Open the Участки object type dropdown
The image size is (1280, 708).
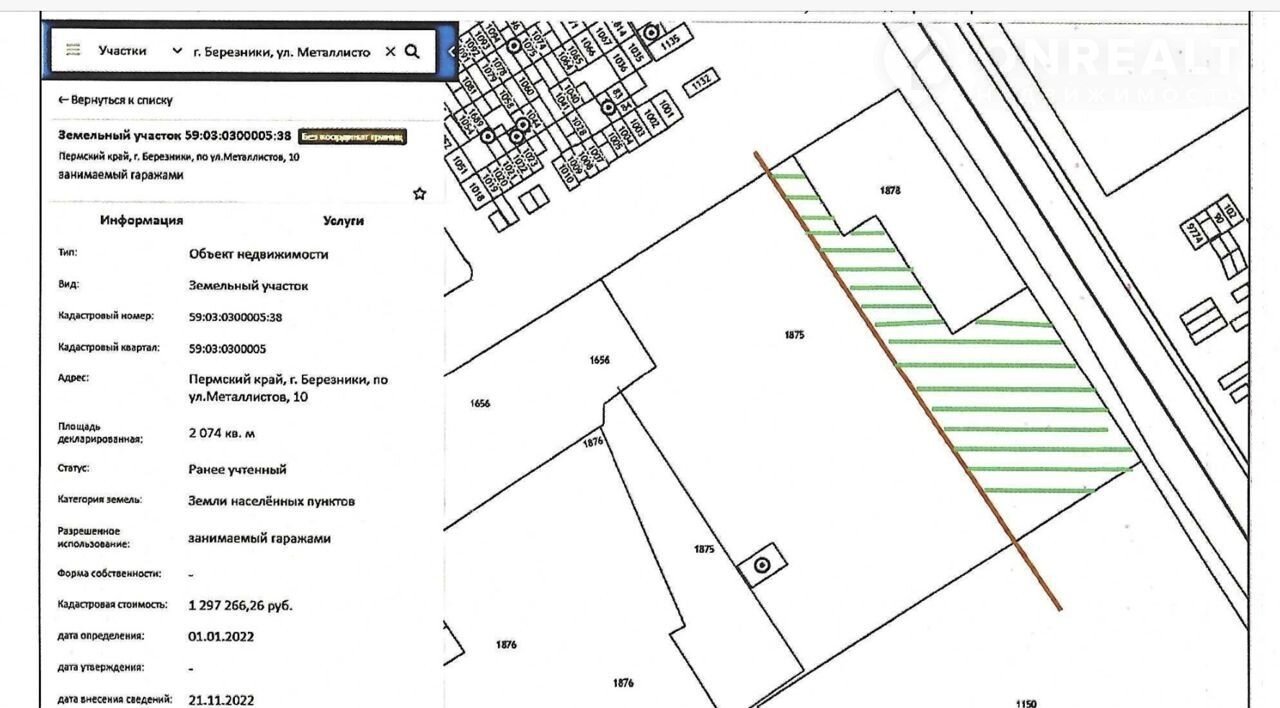tap(123, 51)
